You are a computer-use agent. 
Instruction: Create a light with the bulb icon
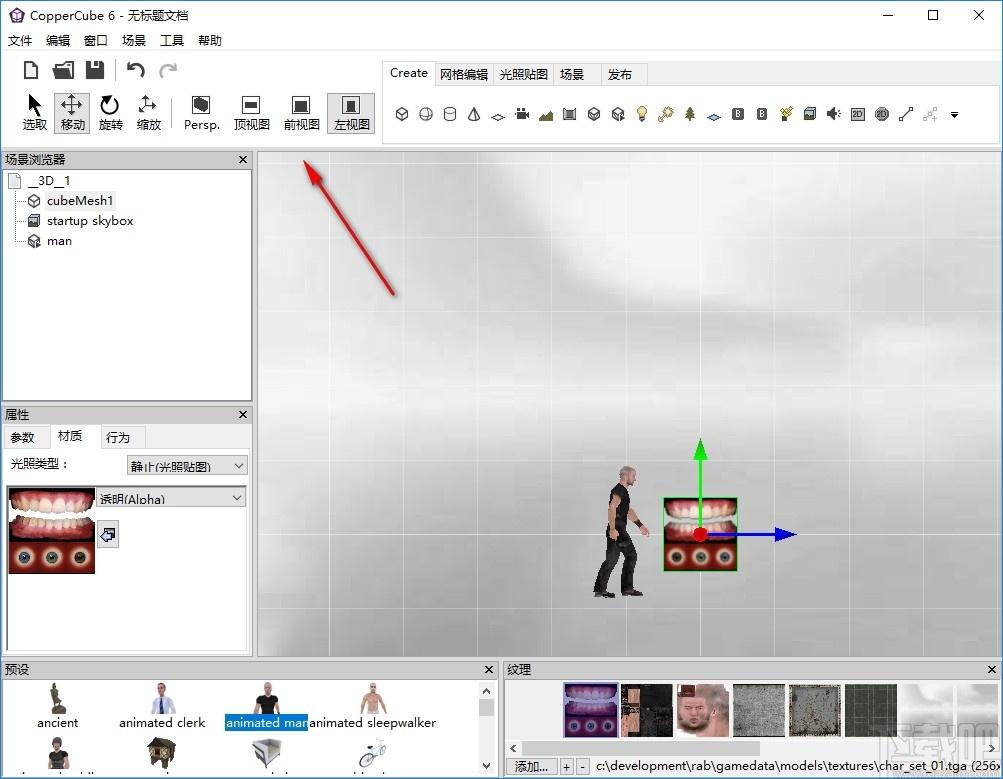pyautogui.click(x=642, y=114)
